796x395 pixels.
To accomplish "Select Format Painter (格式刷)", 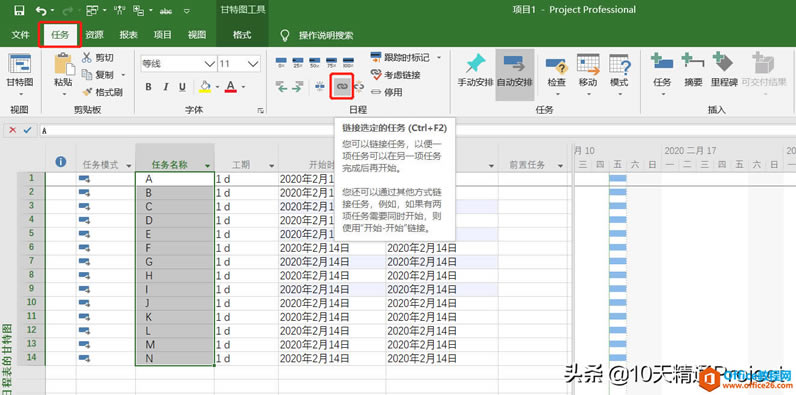I will click(x=103, y=92).
